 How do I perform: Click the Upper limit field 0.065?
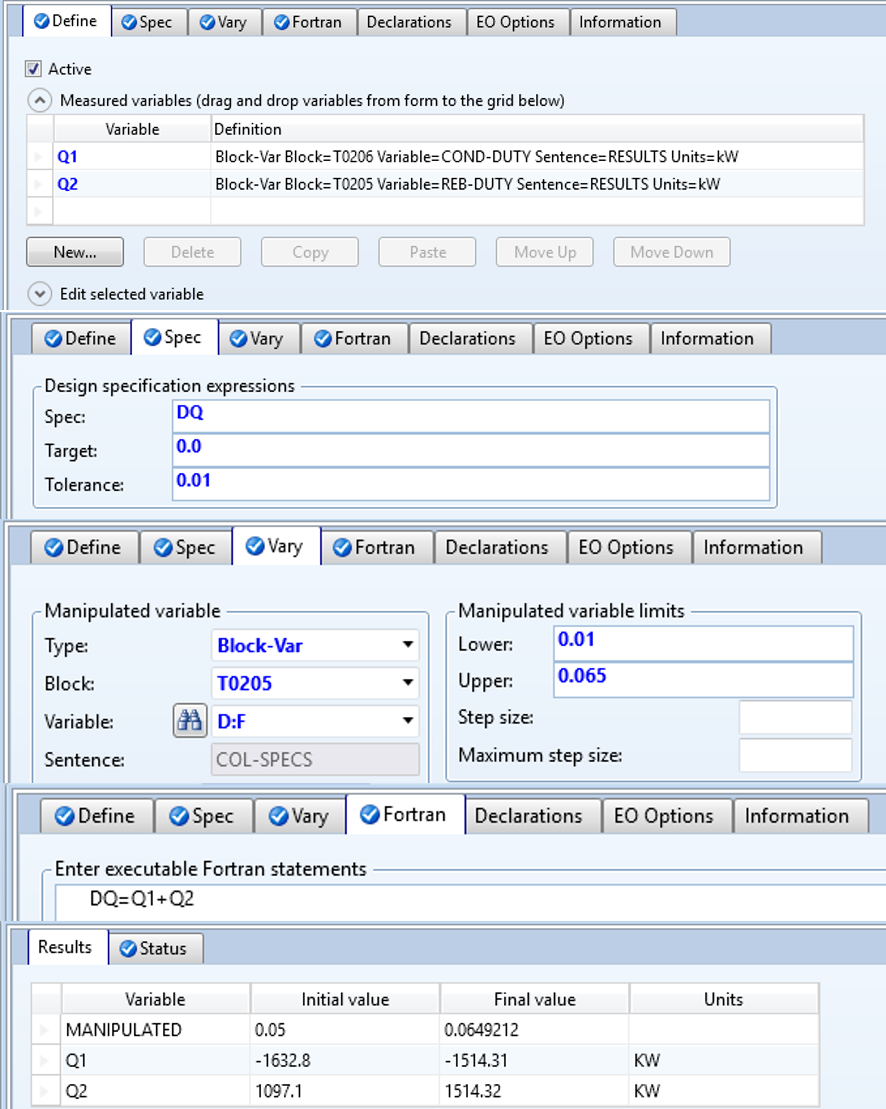704,680
